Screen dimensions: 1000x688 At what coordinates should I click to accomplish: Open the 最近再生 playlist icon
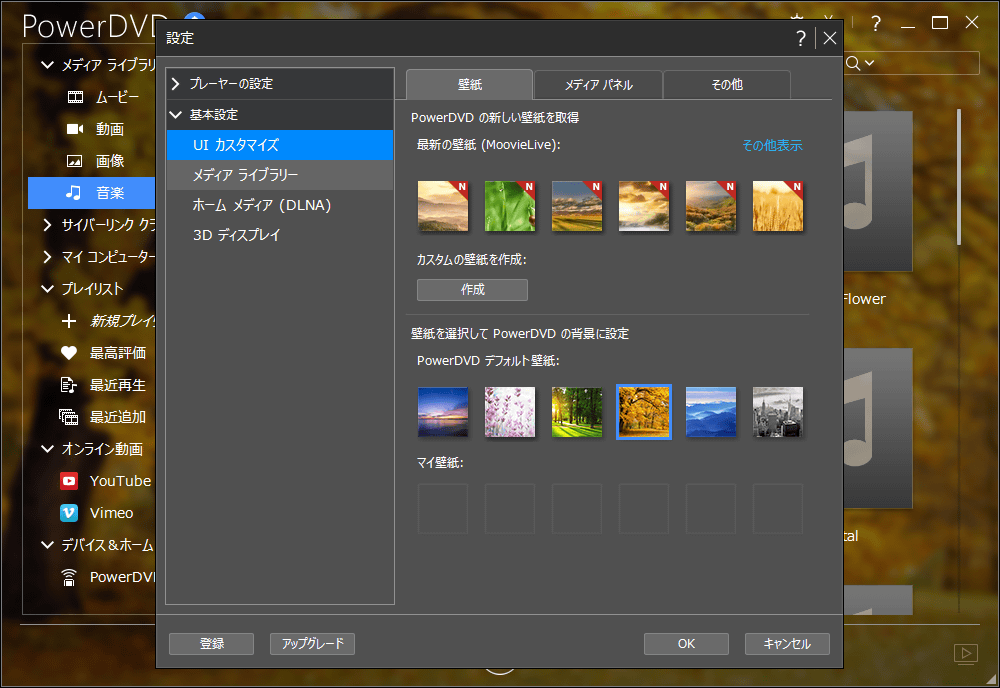click(x=68, y=384)
